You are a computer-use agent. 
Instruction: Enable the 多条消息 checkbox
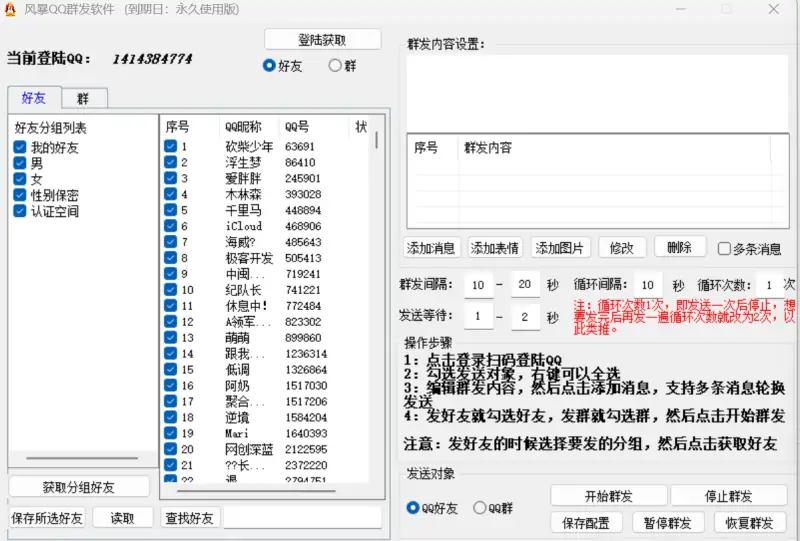coord(725,249)
